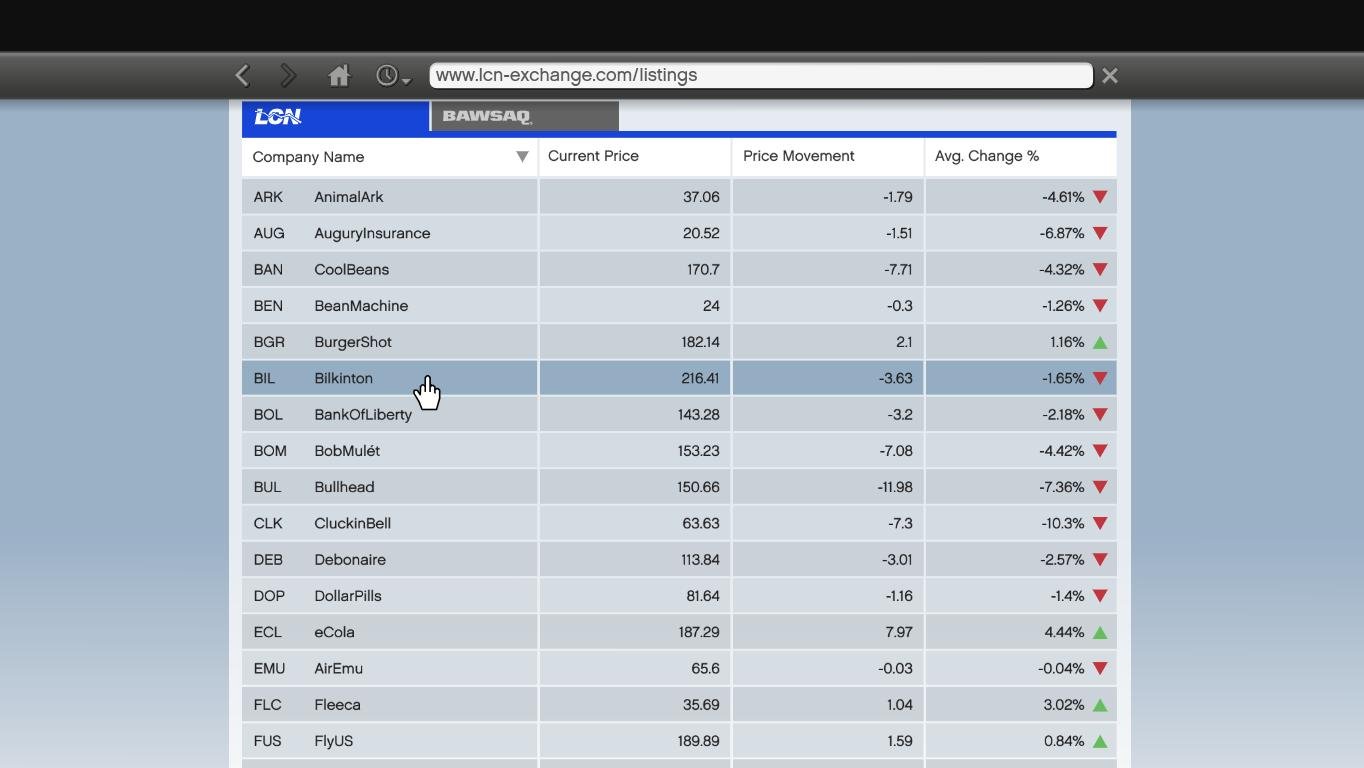This screenshot has height=768, width=1364.
Task: Click the BGR ticker symbol
Action: (269, 342)
